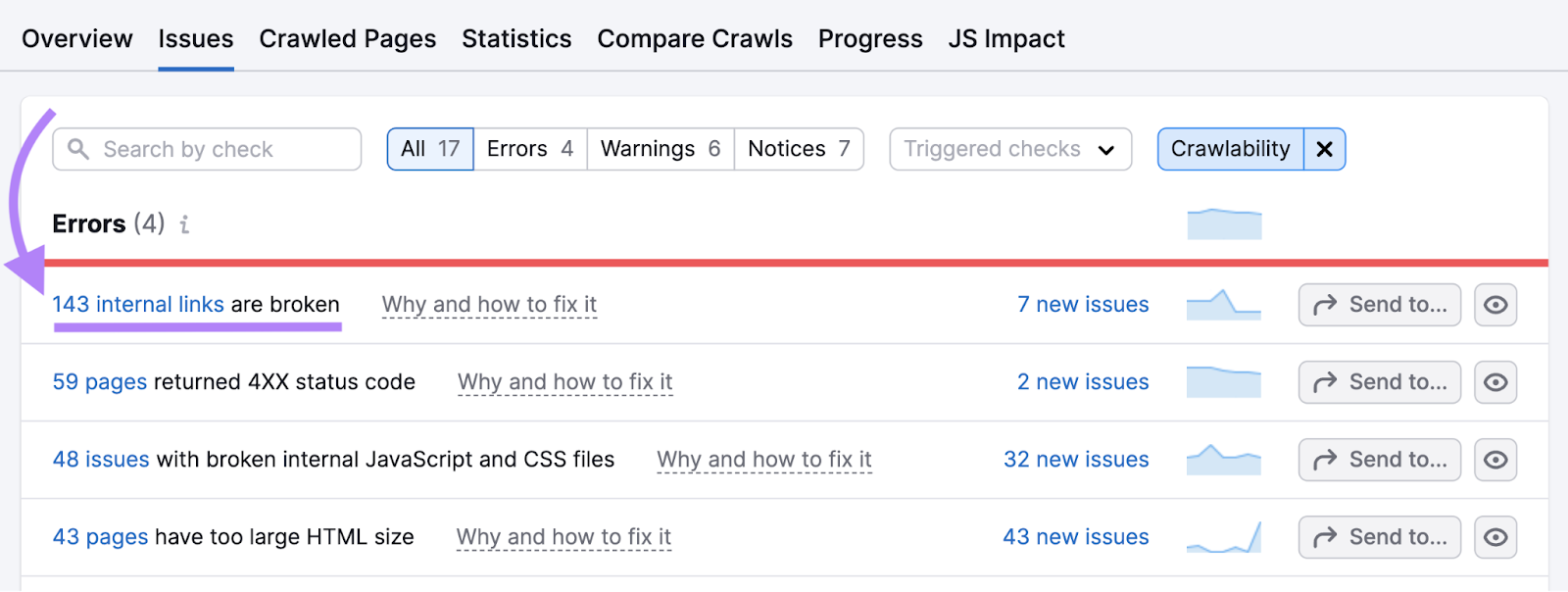The height and width of the screenshot is (592, 1568).
Task: Switch to the Overview tab
Action: (76, 38)
